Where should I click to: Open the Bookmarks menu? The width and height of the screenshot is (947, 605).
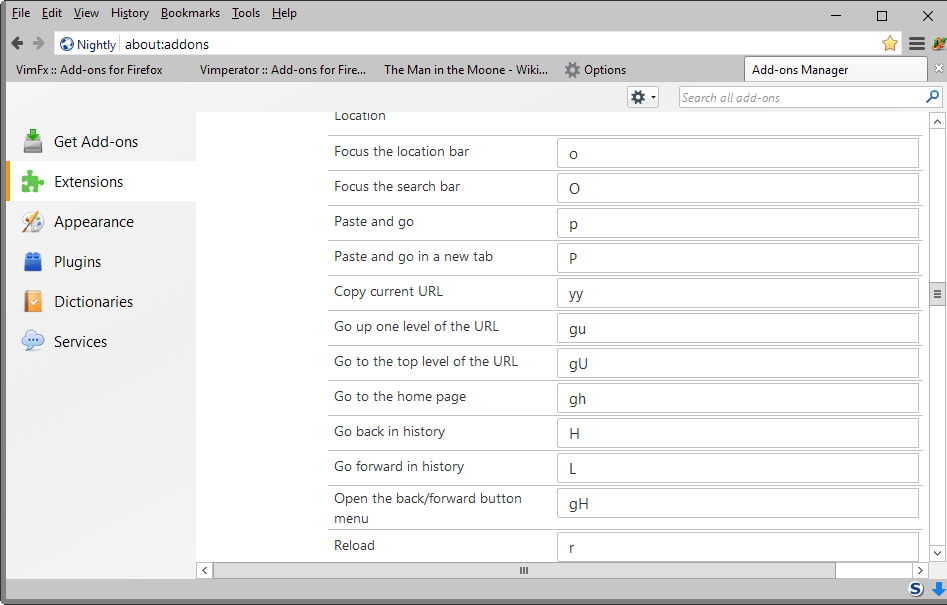coord(190,13)
